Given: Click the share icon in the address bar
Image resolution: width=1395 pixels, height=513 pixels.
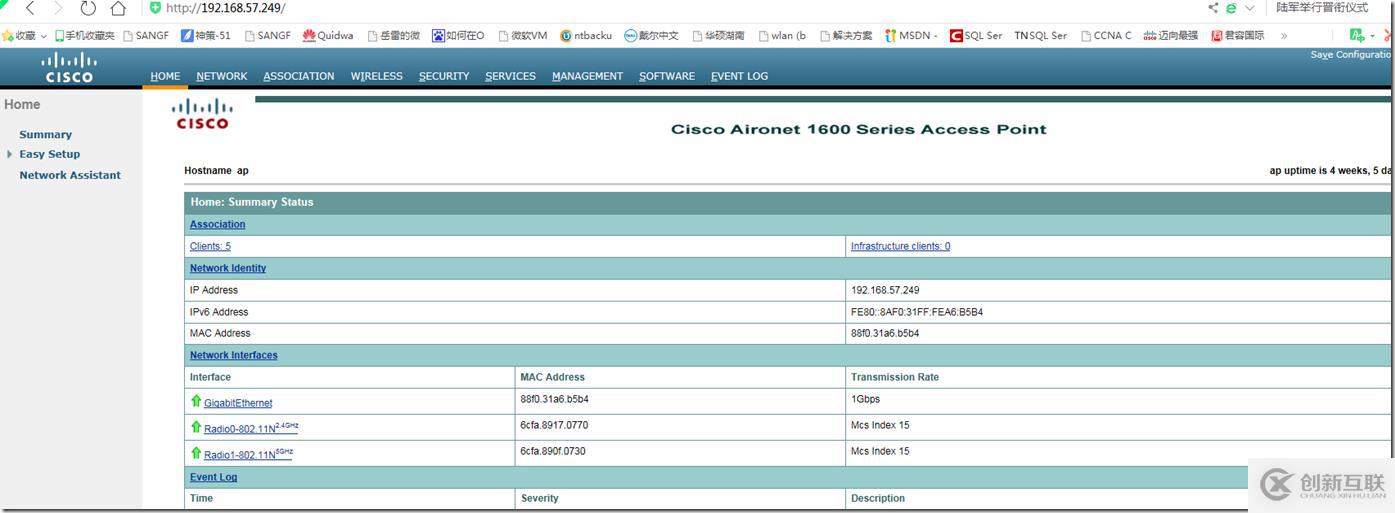Looking at the screenshot, I should [1213, 8].
